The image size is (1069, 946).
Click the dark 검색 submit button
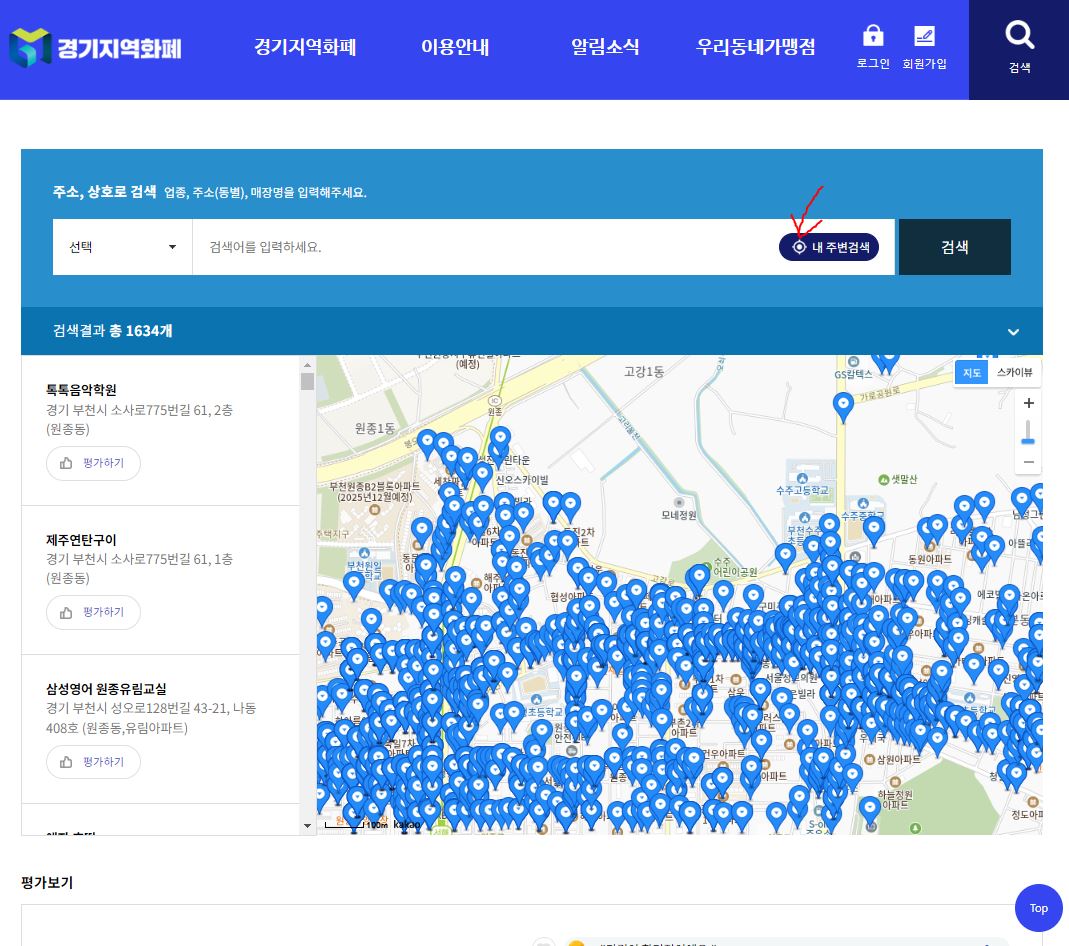(x=954, y=247)
